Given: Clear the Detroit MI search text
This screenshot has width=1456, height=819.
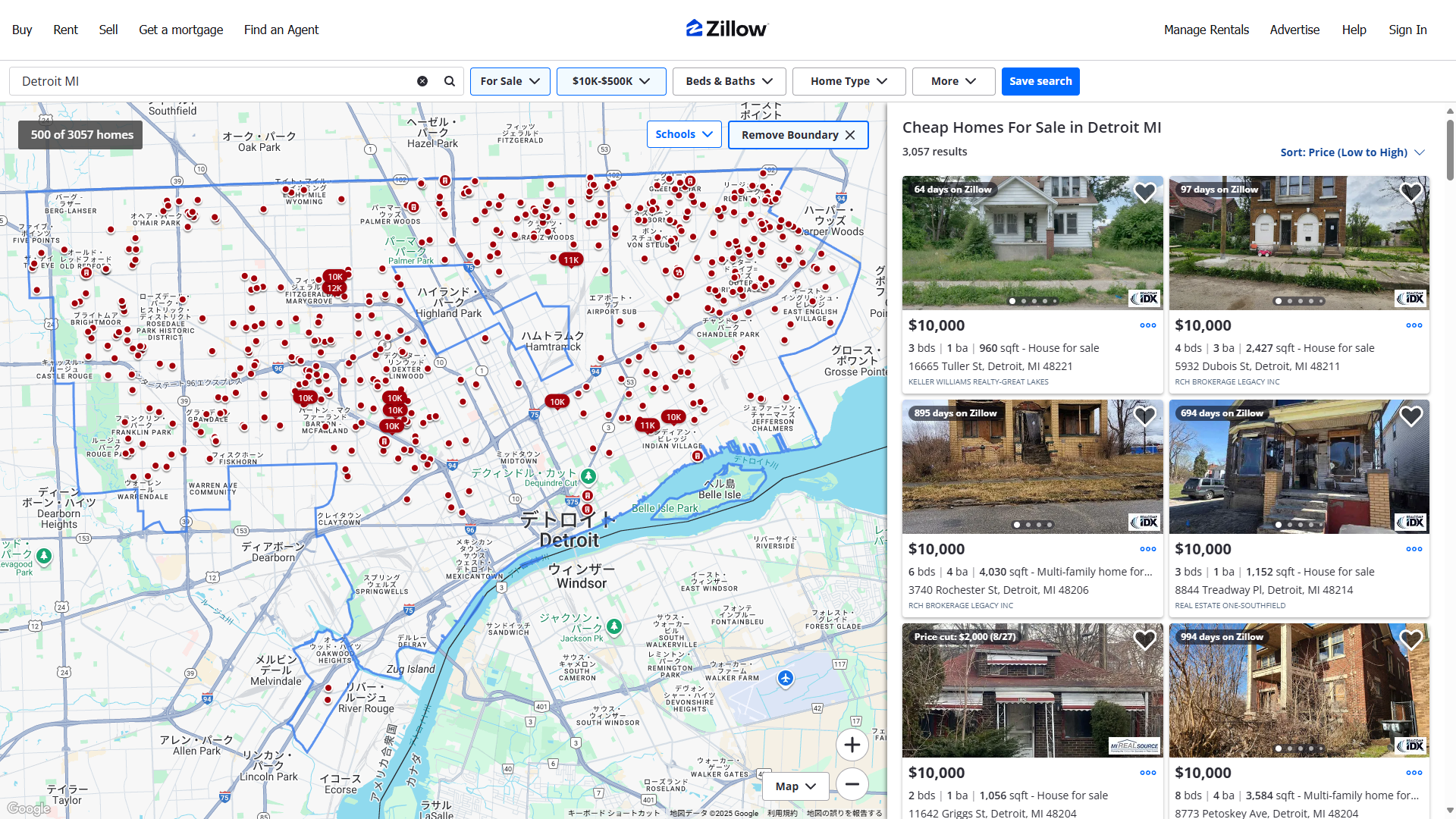Looking at the screenshot, I should 422,81.
